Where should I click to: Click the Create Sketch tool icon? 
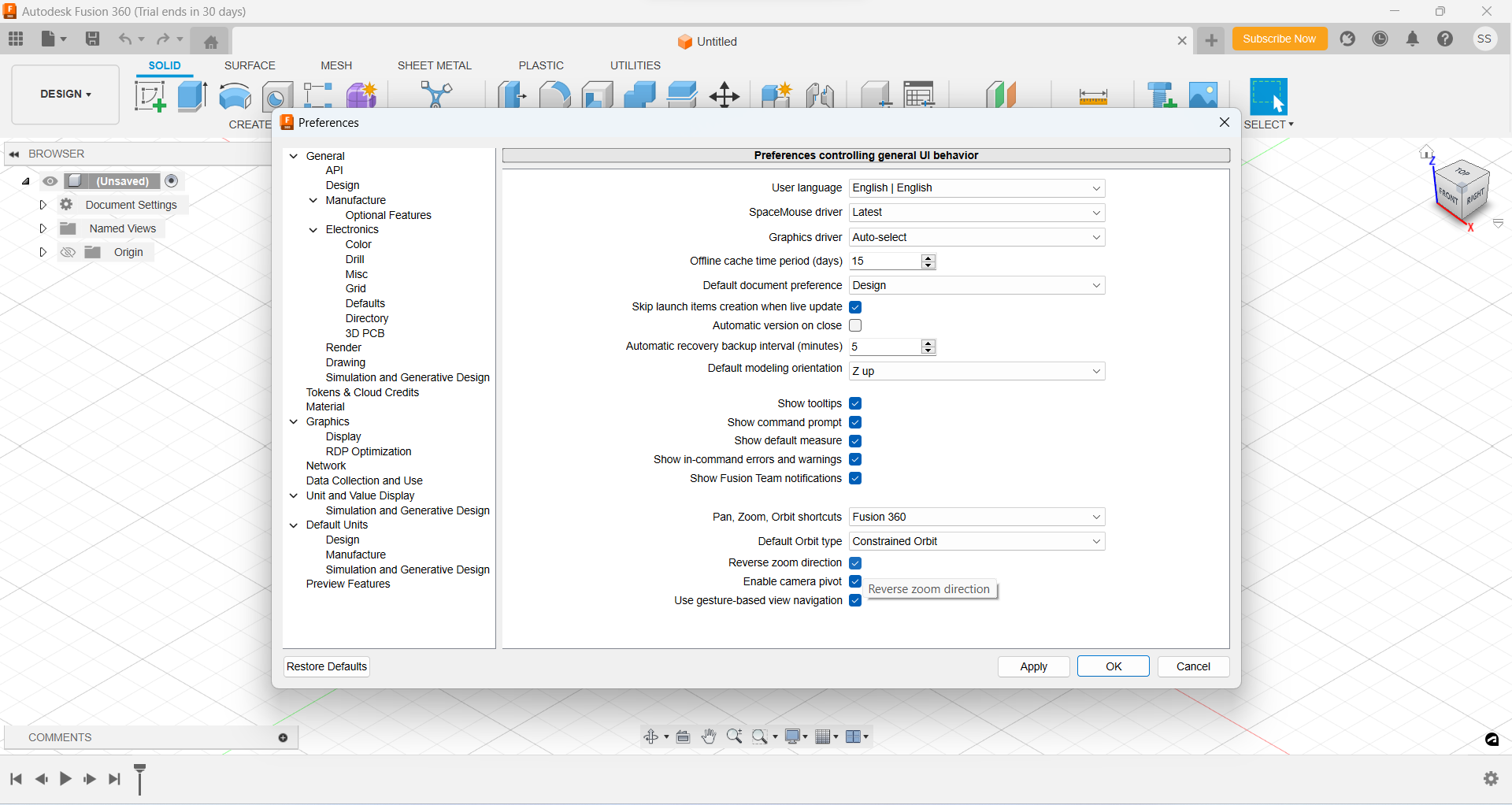coord(150,96)
